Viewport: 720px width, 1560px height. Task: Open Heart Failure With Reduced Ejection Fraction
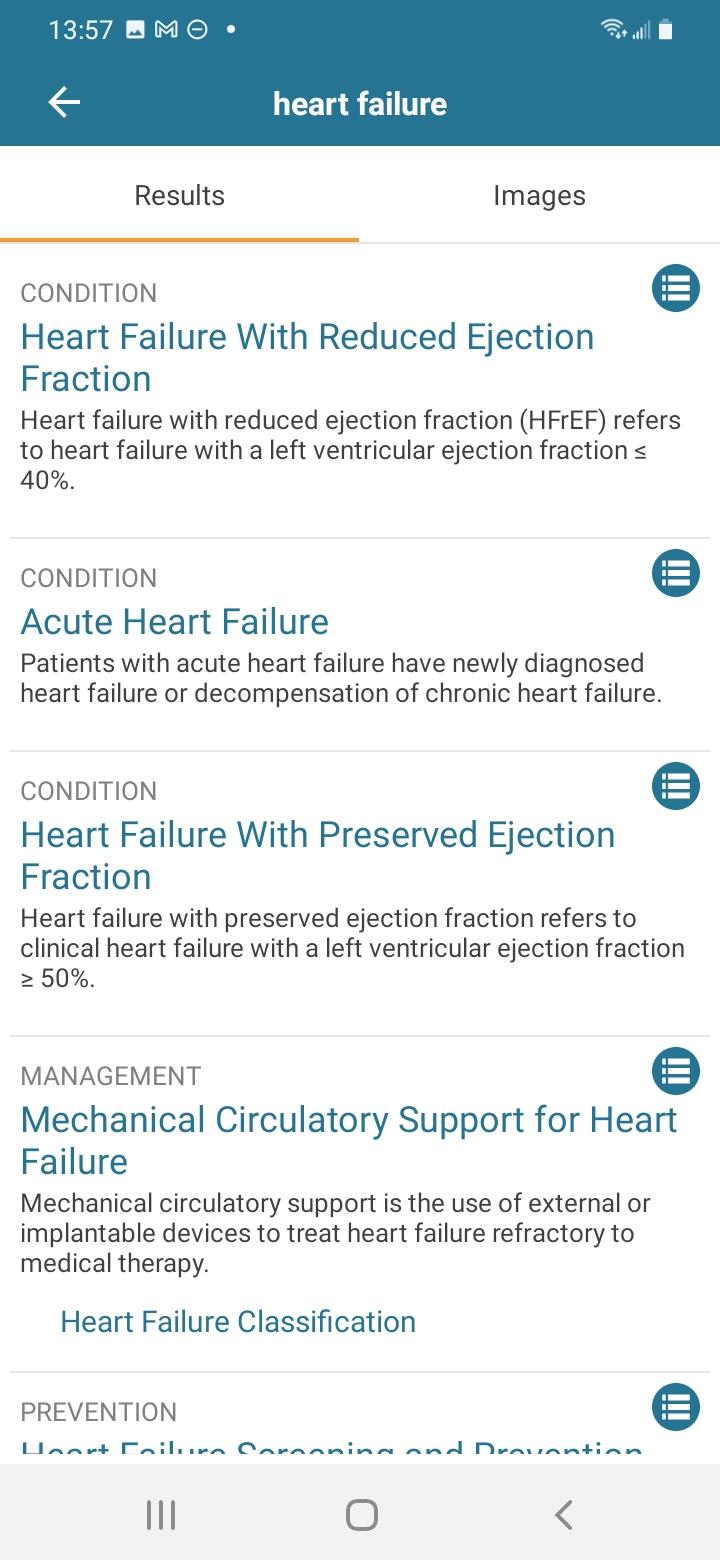[x=307, y=358]
